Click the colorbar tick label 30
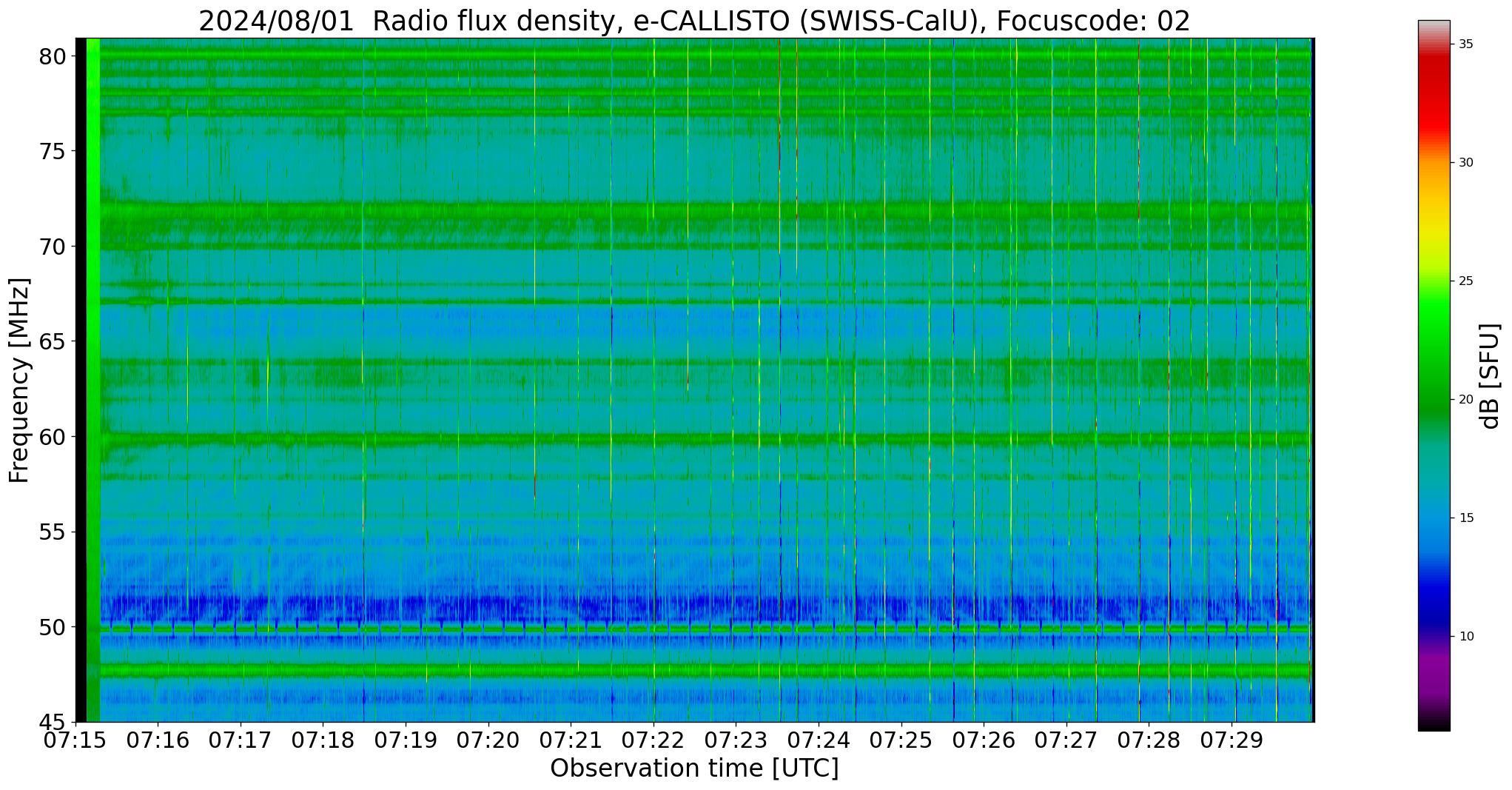The height and width of the screenshot is (790, 1512). (x=1465, y=163)
